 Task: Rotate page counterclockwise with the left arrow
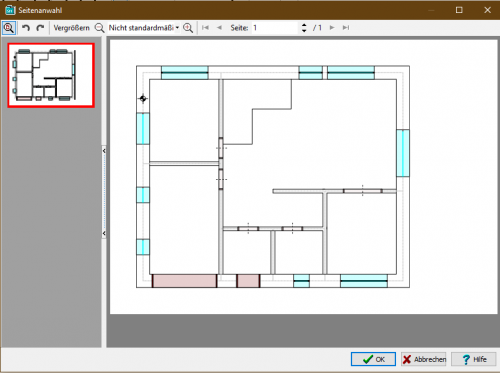(26, 28)
